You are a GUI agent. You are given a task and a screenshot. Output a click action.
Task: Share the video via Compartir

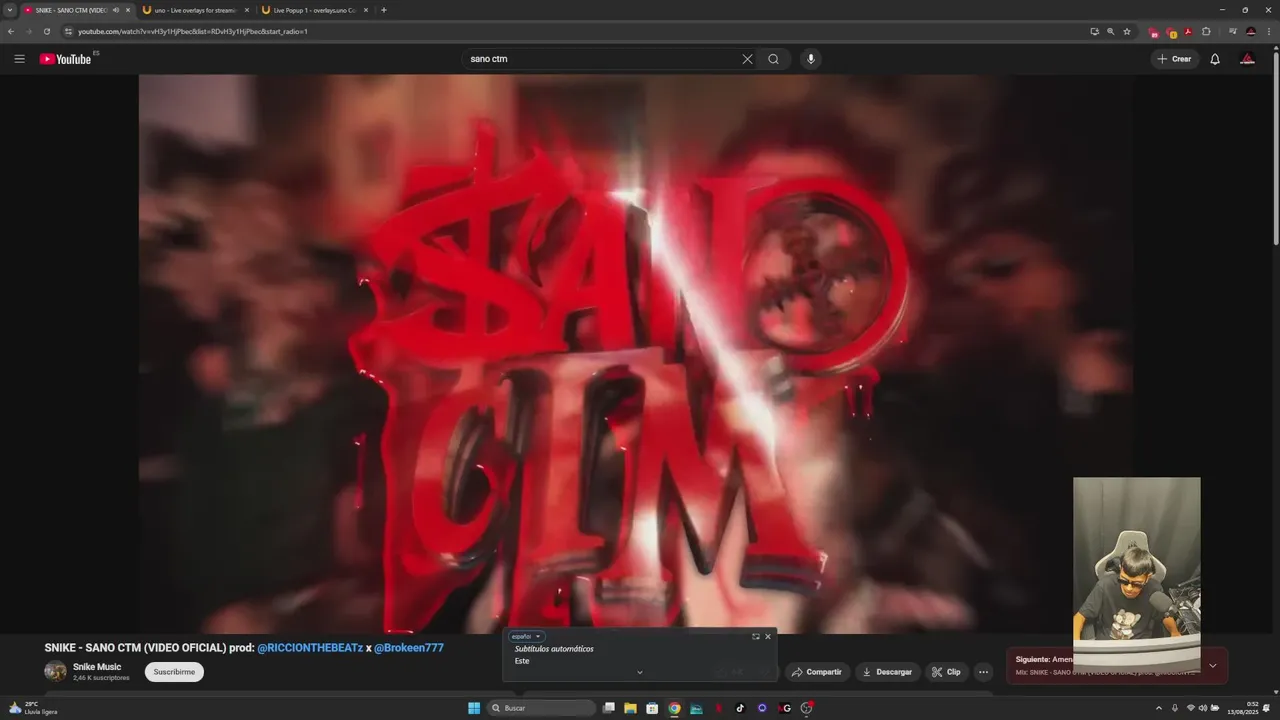coord(817,672)
